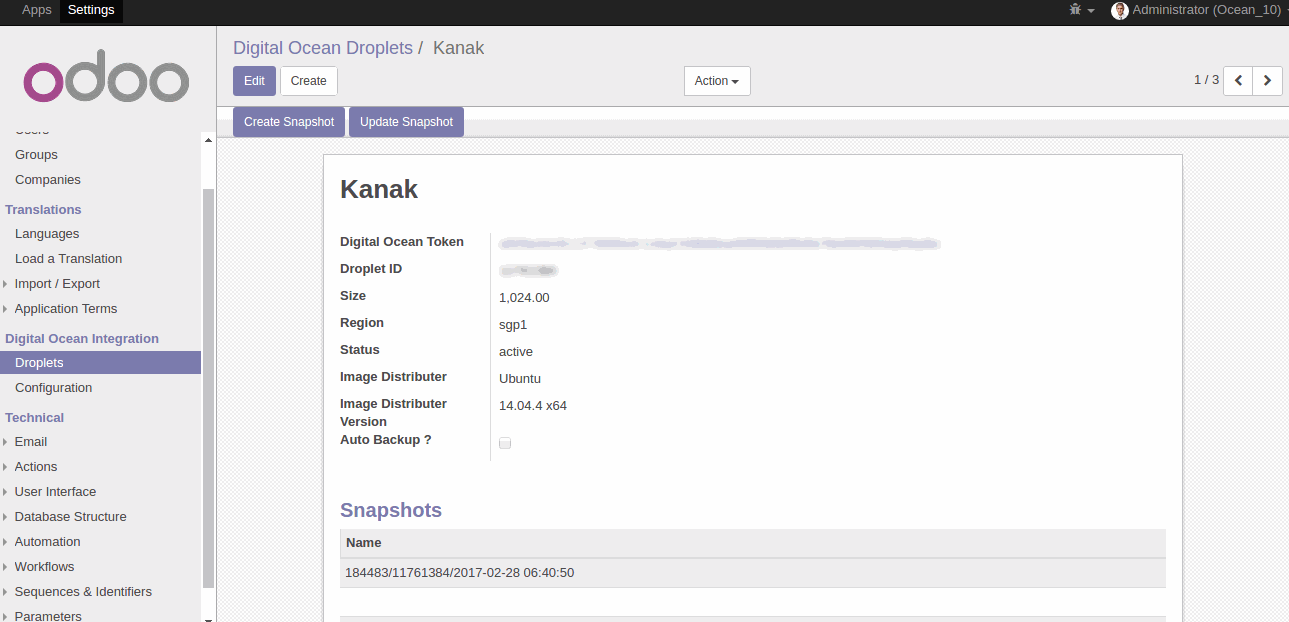Viewport: 1289px width, 622px height.
Task: Expand the Workflows section
Action: pyautogui.click(x=45, y=567)
